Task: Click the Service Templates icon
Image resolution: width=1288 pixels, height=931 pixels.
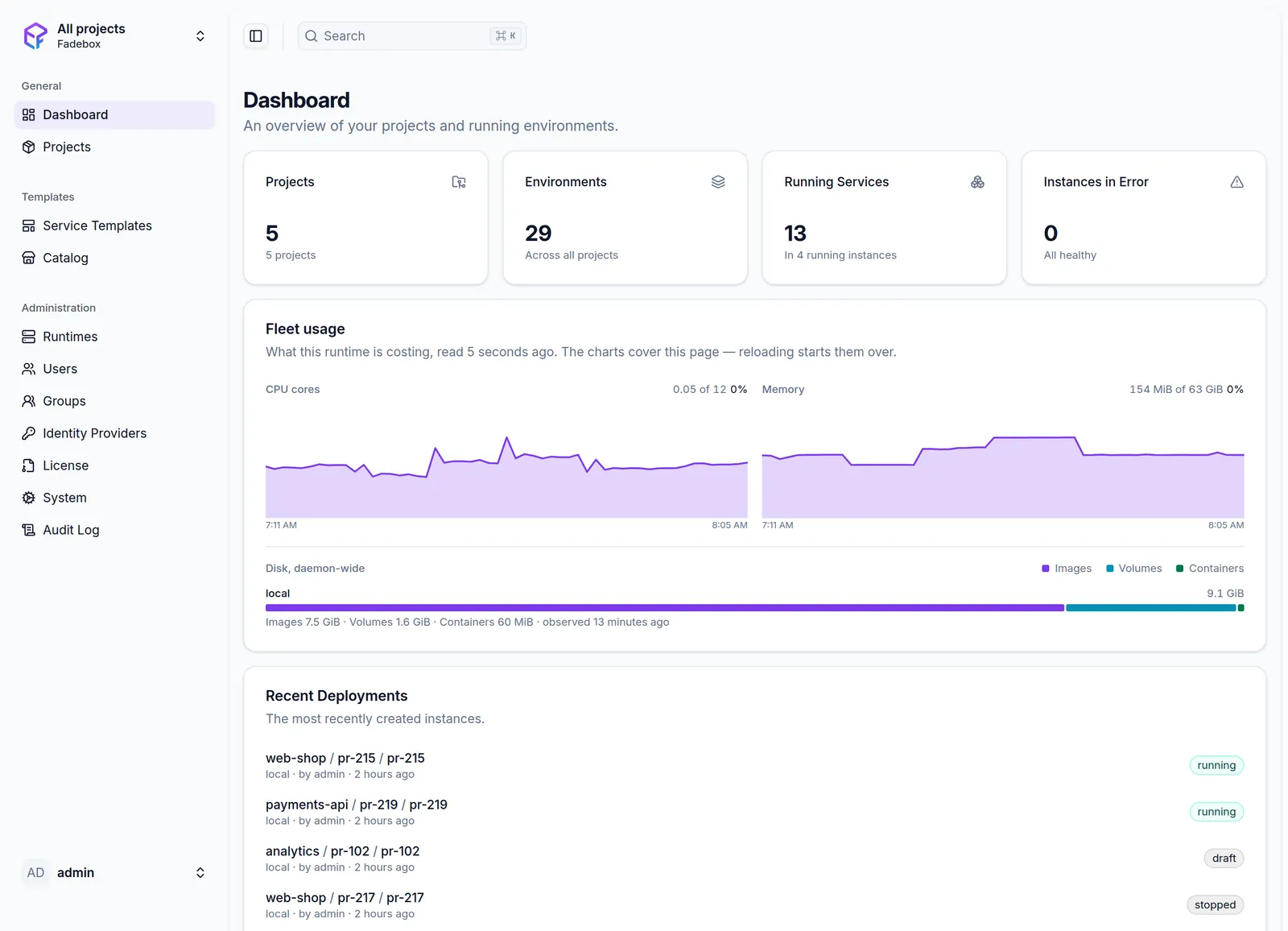Action: click(29, 226)
